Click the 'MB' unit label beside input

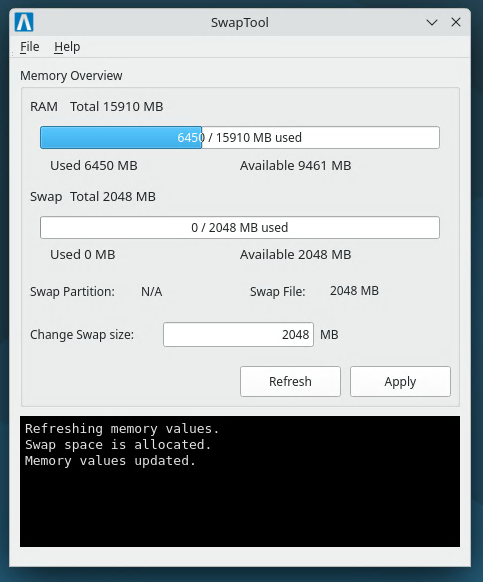(x=329, y=334)
